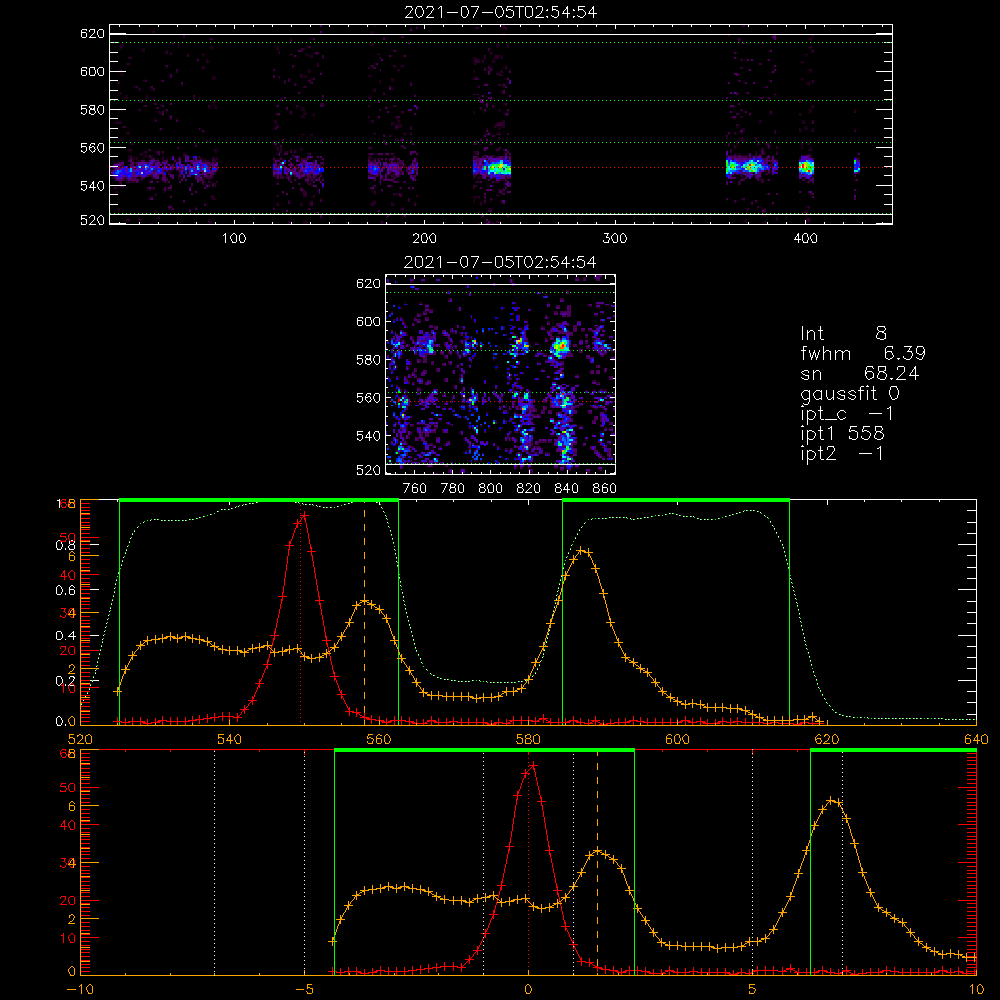Screen dimensions: 1000x1000
Task: Select the 'fwhm 6.39' readout line
Action: tap(863, 353)
